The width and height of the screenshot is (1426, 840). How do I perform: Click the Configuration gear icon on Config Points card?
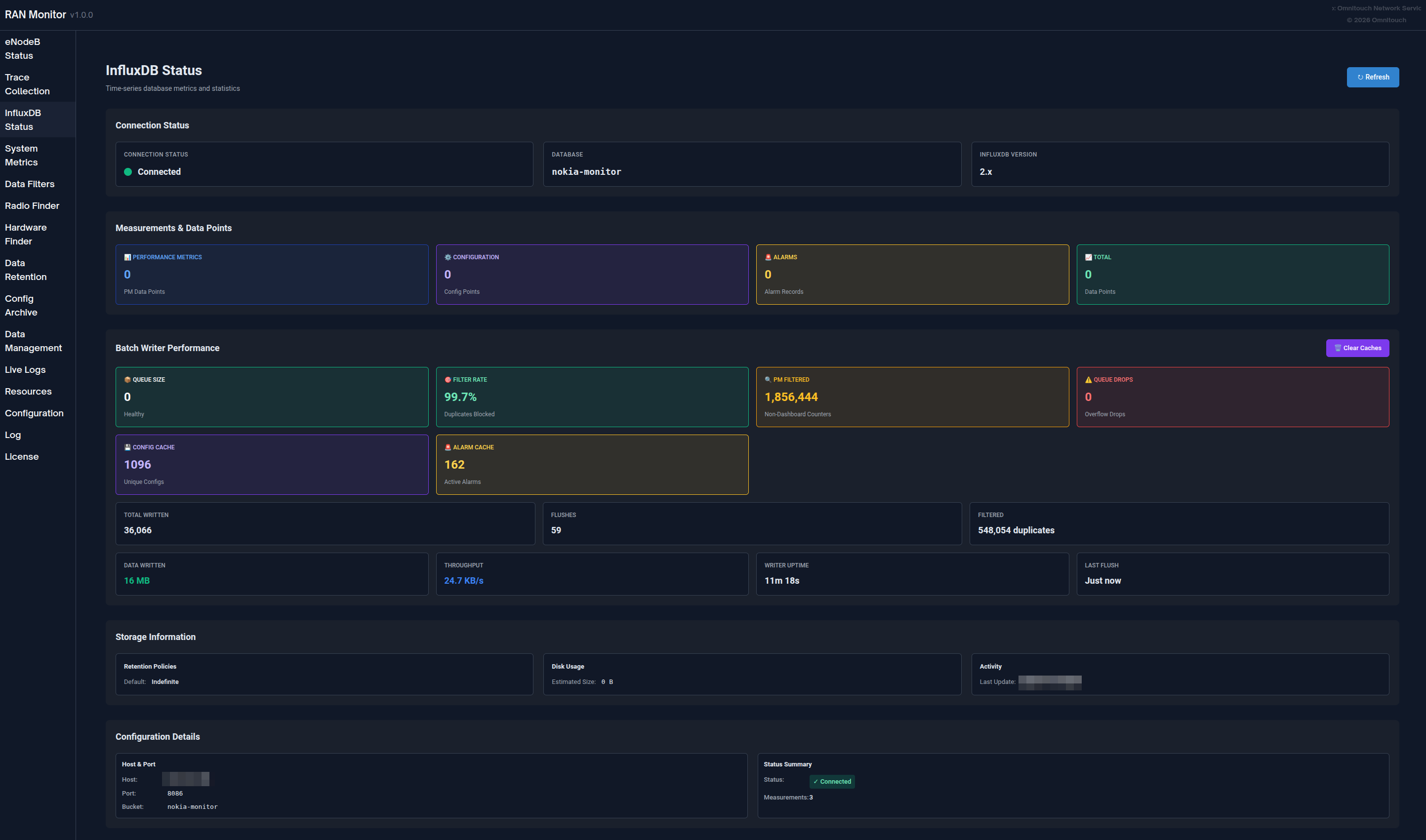[448, 257]
